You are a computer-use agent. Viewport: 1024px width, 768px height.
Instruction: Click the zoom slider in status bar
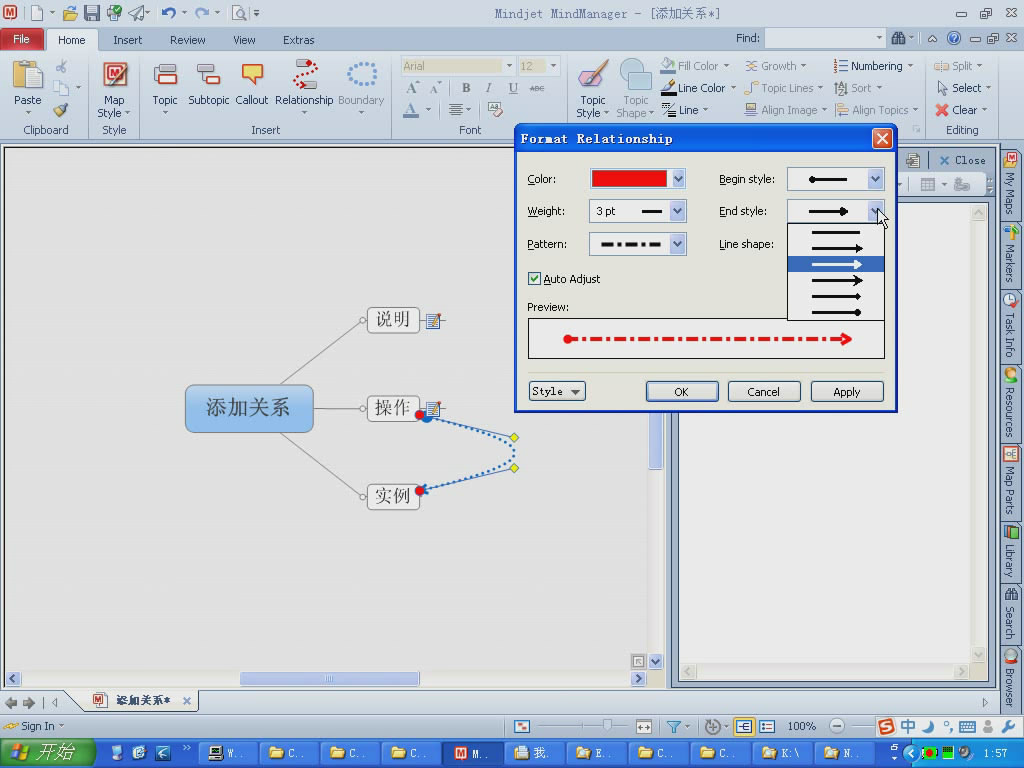607,726
